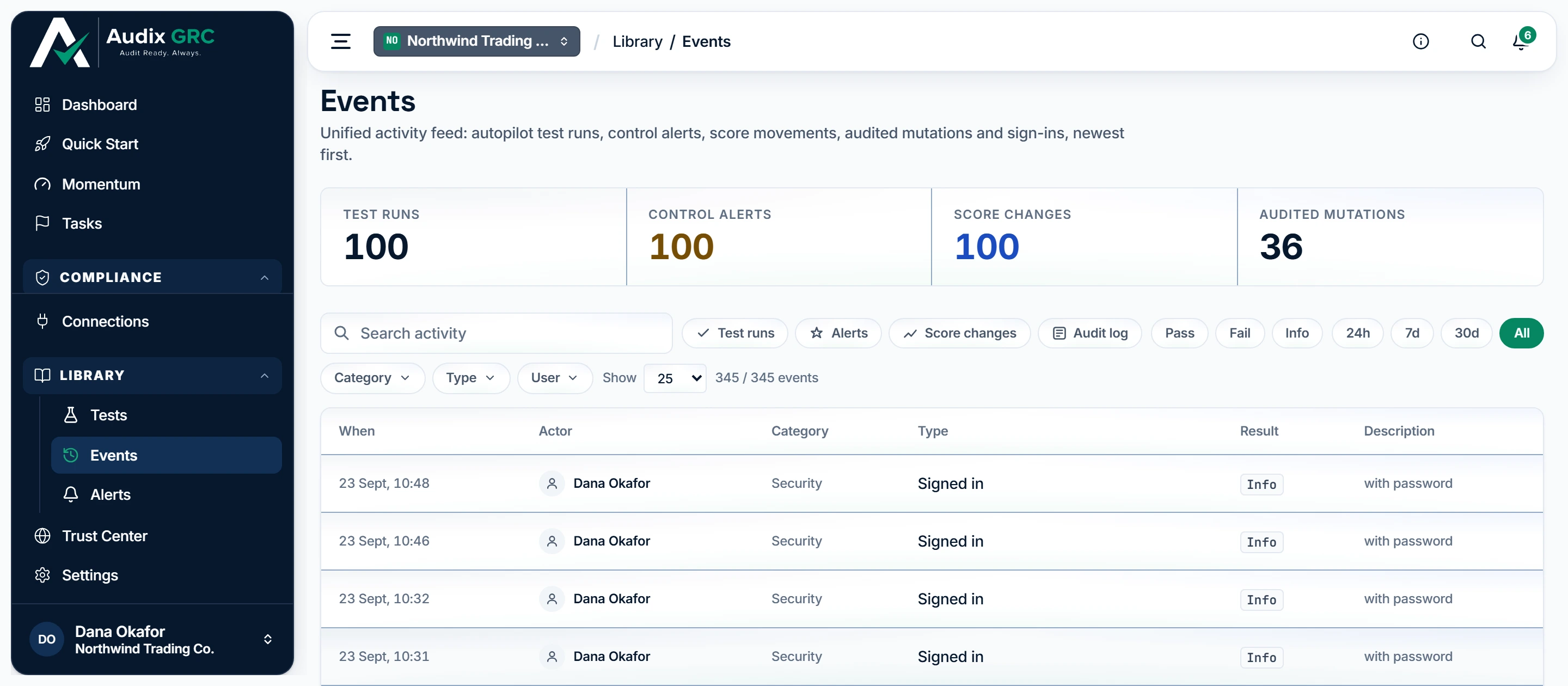Click the Compliance shield icon
This screenshot has width=1568, height=686.
(x=42, y=278)
